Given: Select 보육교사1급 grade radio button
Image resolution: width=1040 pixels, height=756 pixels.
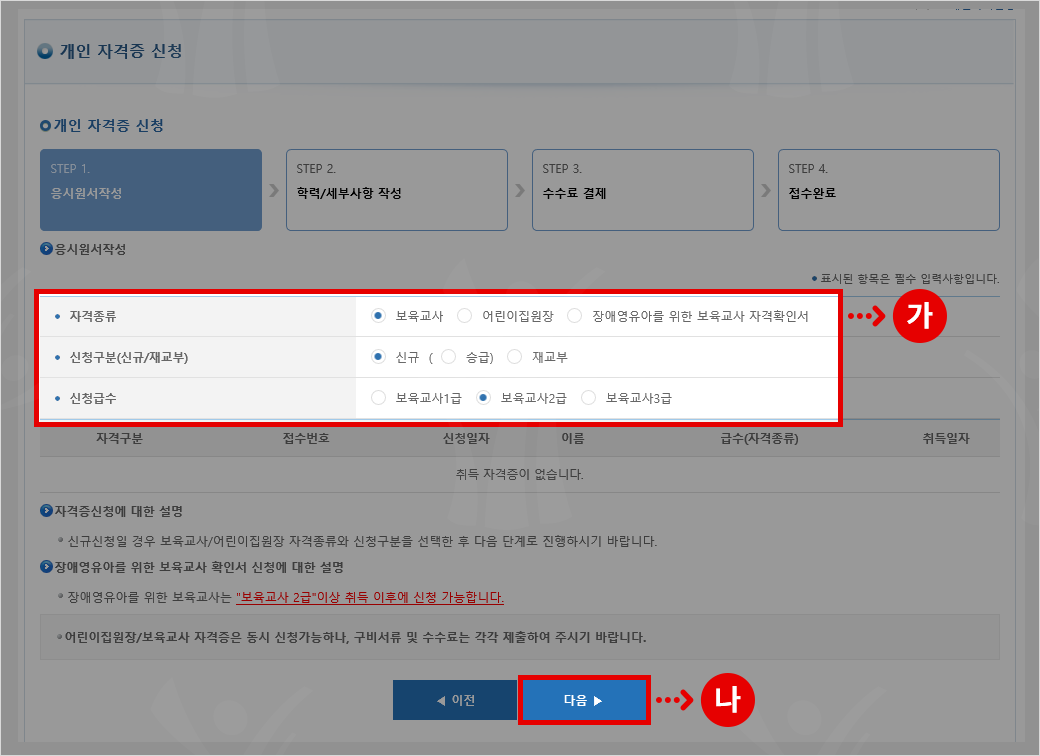Looking at the screenshot, I should point(378,398).
